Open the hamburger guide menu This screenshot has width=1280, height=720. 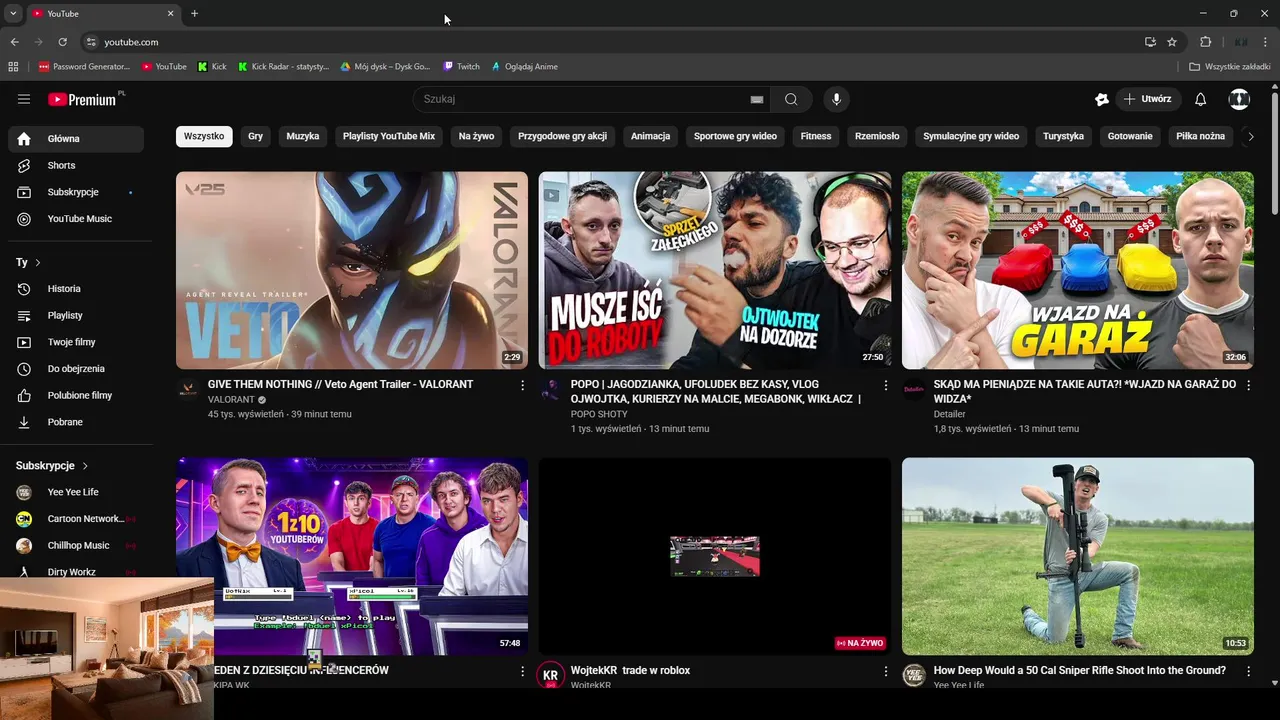pyautogui.click(x=24, y=99)
